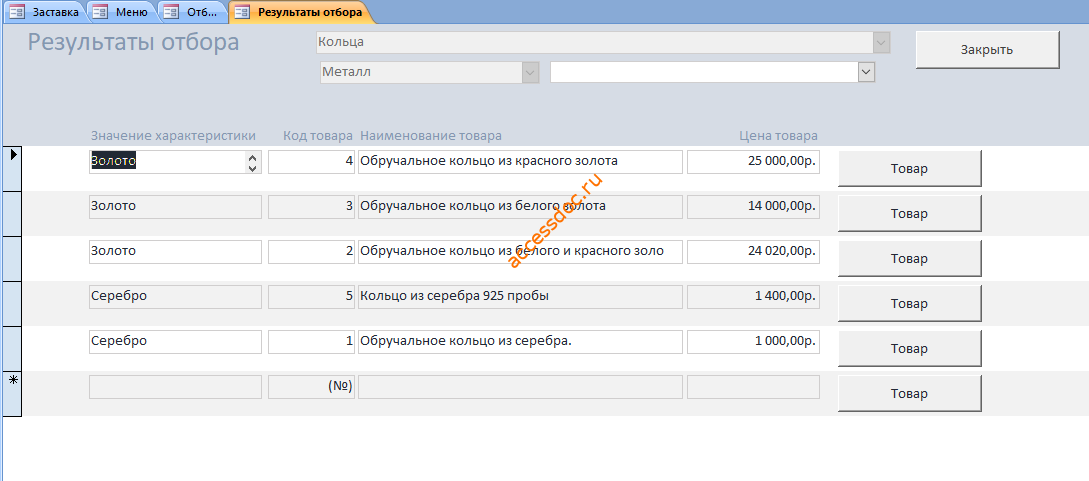The image size is (1089, 481).
Task: Click the spinner arrows in selected Золото field
Action: point(252,162)
